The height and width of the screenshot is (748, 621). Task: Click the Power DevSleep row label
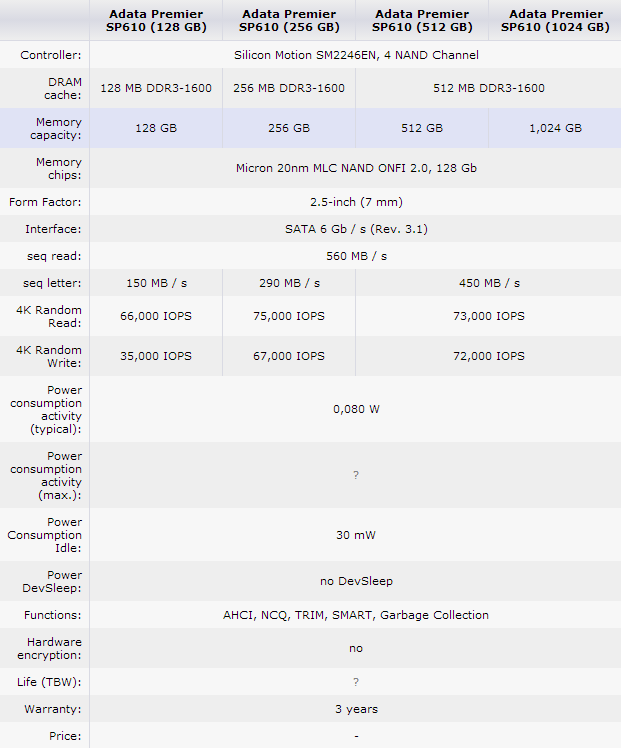pos(52,582)
